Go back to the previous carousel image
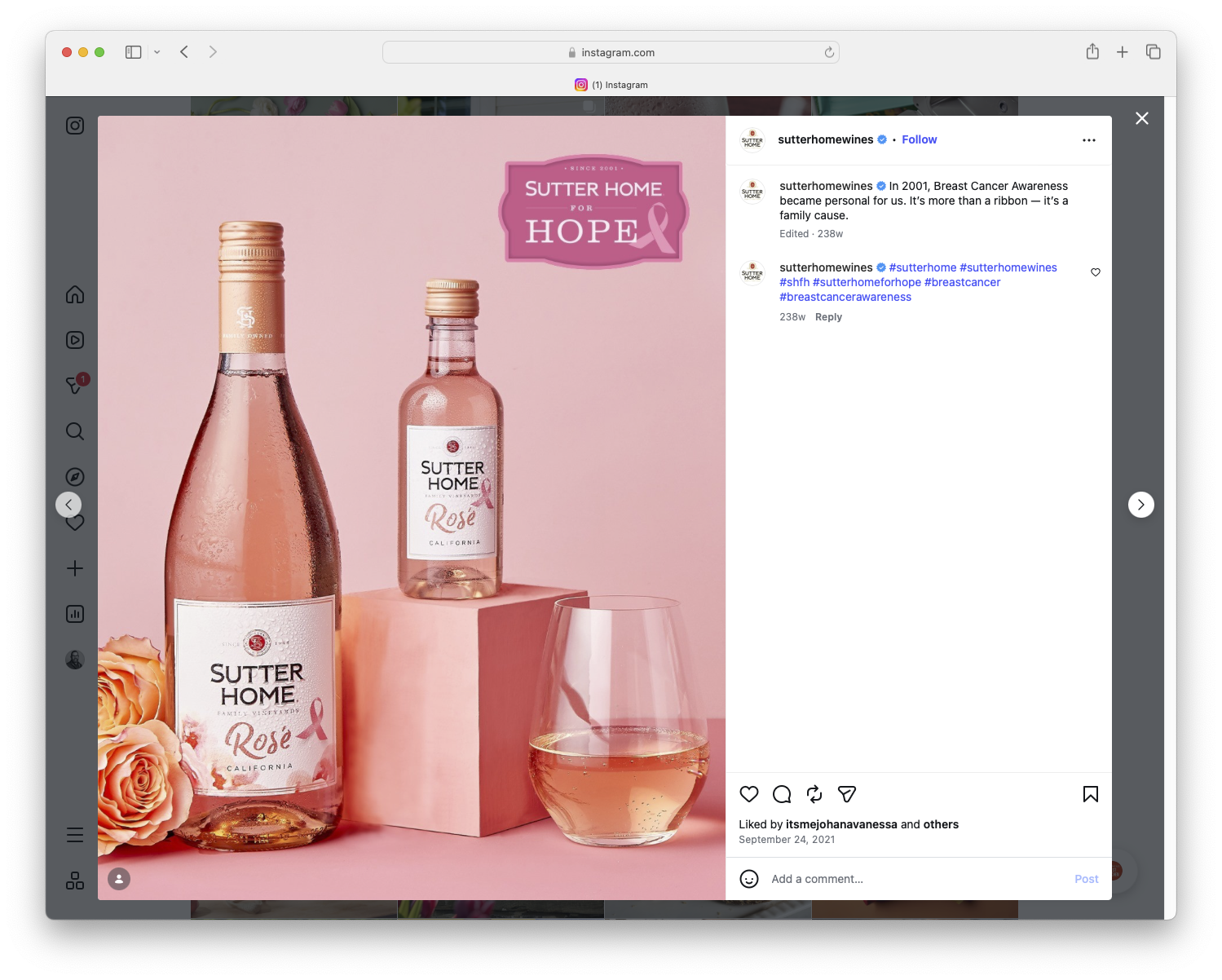1222x980 pixels. point(69,504)
